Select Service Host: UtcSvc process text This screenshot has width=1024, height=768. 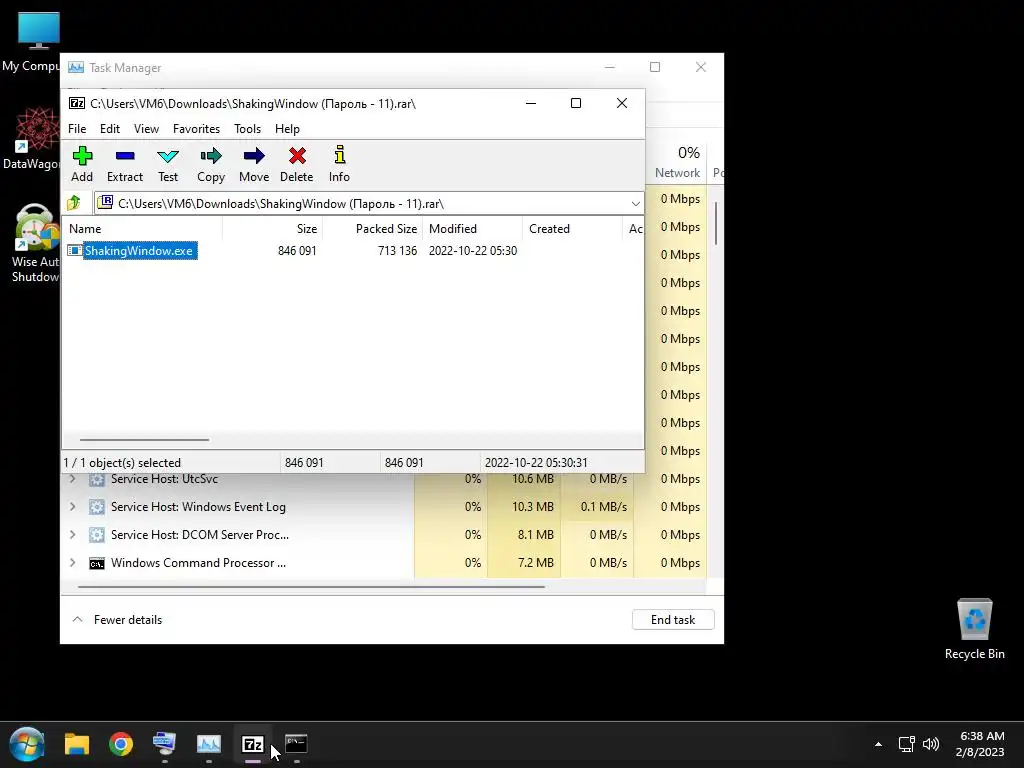pos(165,479)
